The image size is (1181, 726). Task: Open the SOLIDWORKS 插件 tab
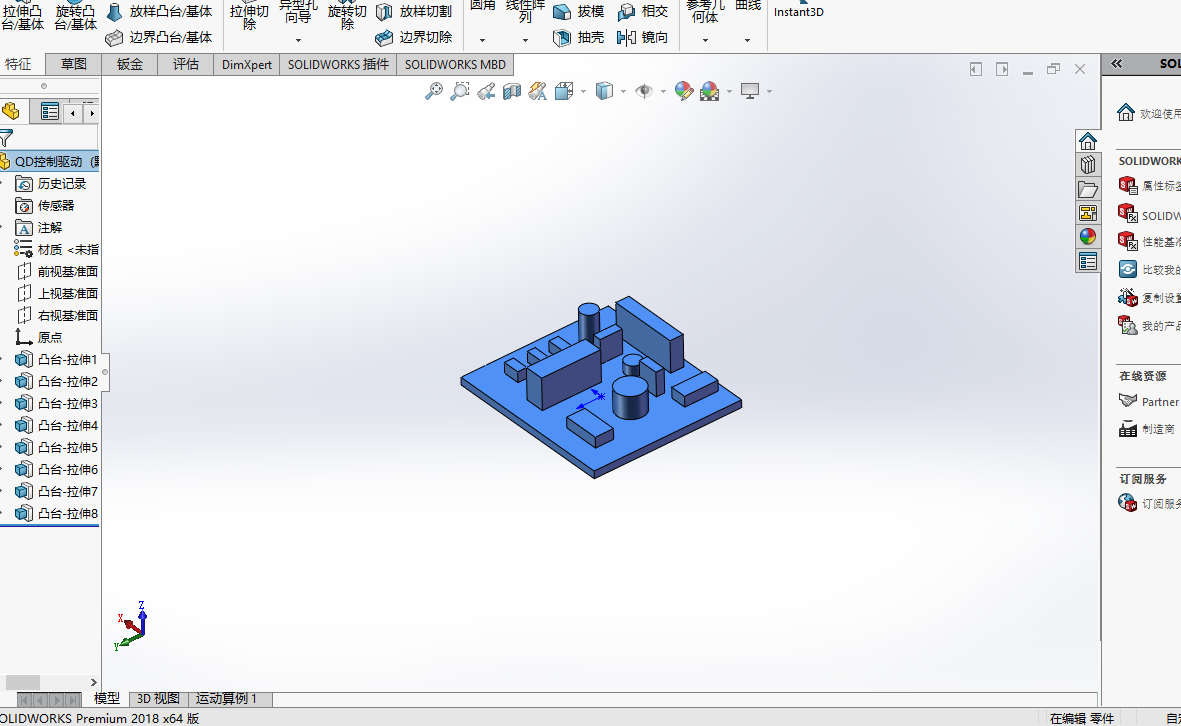(x=338, y=65)
